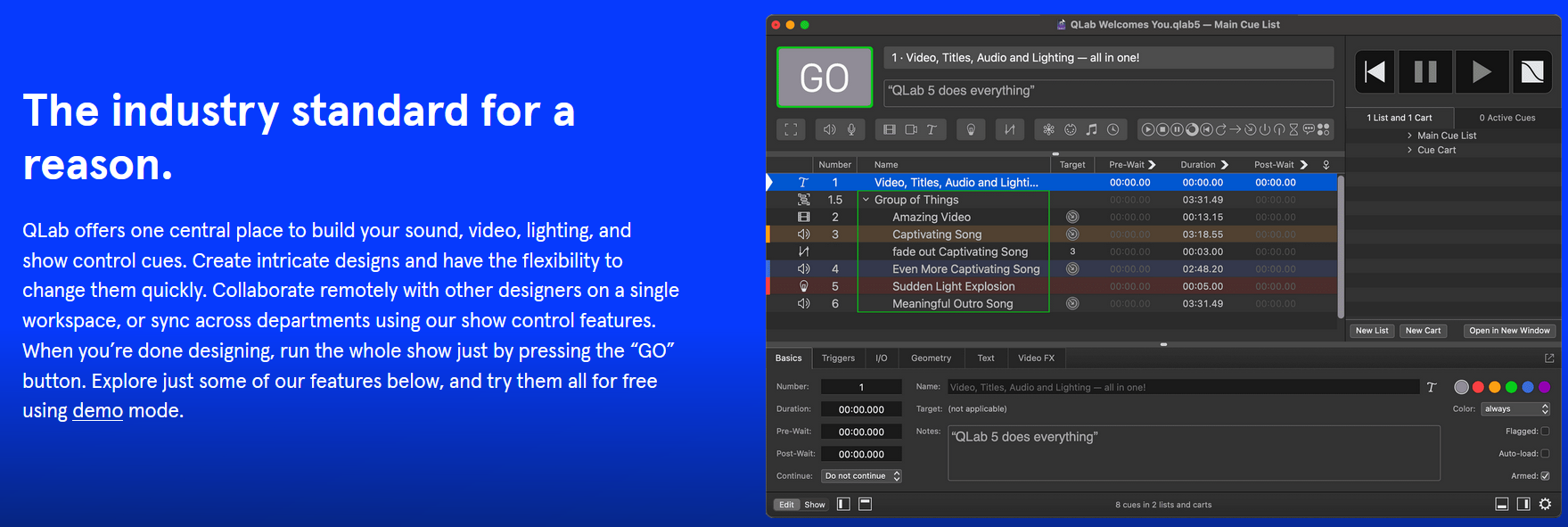This screenshot has height=527, width=1568.
Task: Open the Text inspector tab
Action: (986, 358)
